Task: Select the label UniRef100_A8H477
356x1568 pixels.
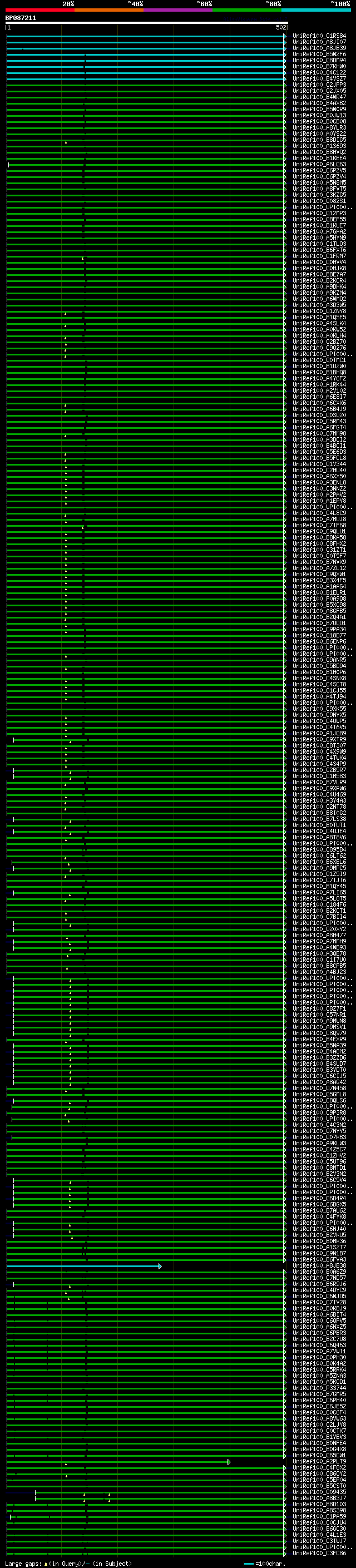Action: (x=319, y=935)
